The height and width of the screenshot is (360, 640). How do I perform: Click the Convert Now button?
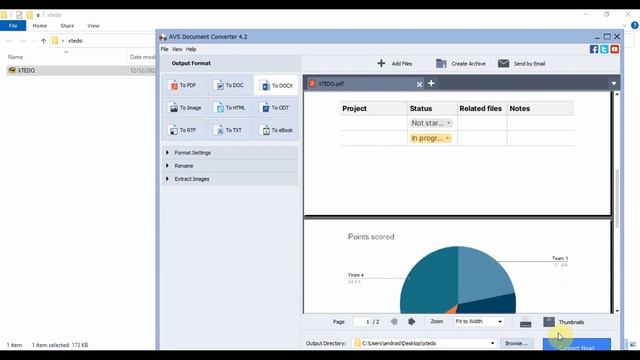tap(577, 344)
